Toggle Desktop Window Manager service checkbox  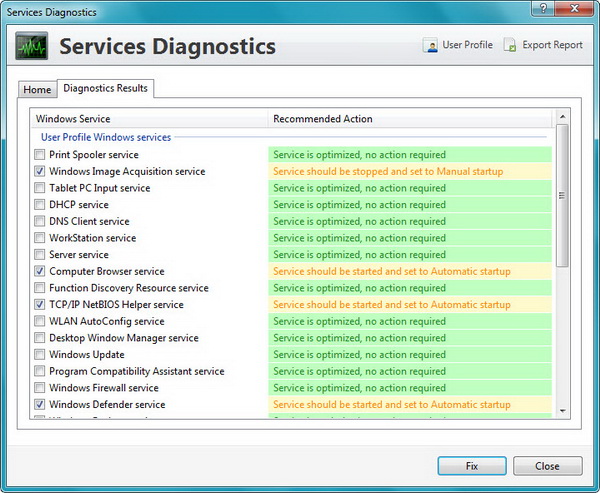coord(39,338)
